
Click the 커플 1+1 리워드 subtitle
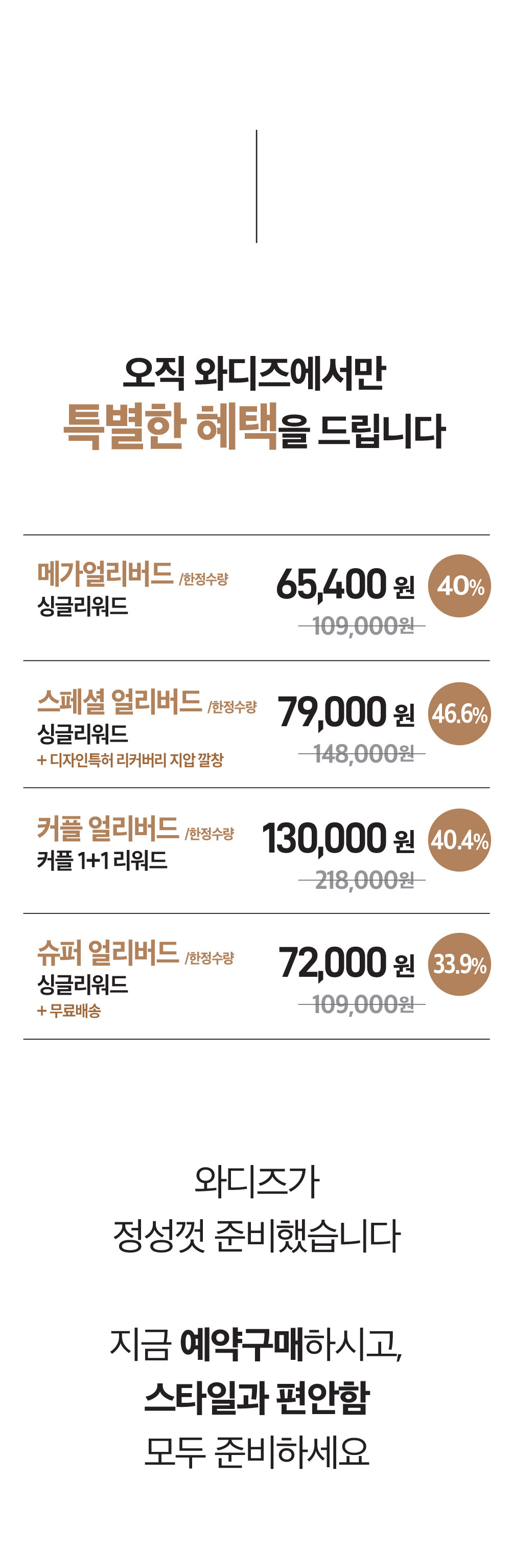[102, 861]
